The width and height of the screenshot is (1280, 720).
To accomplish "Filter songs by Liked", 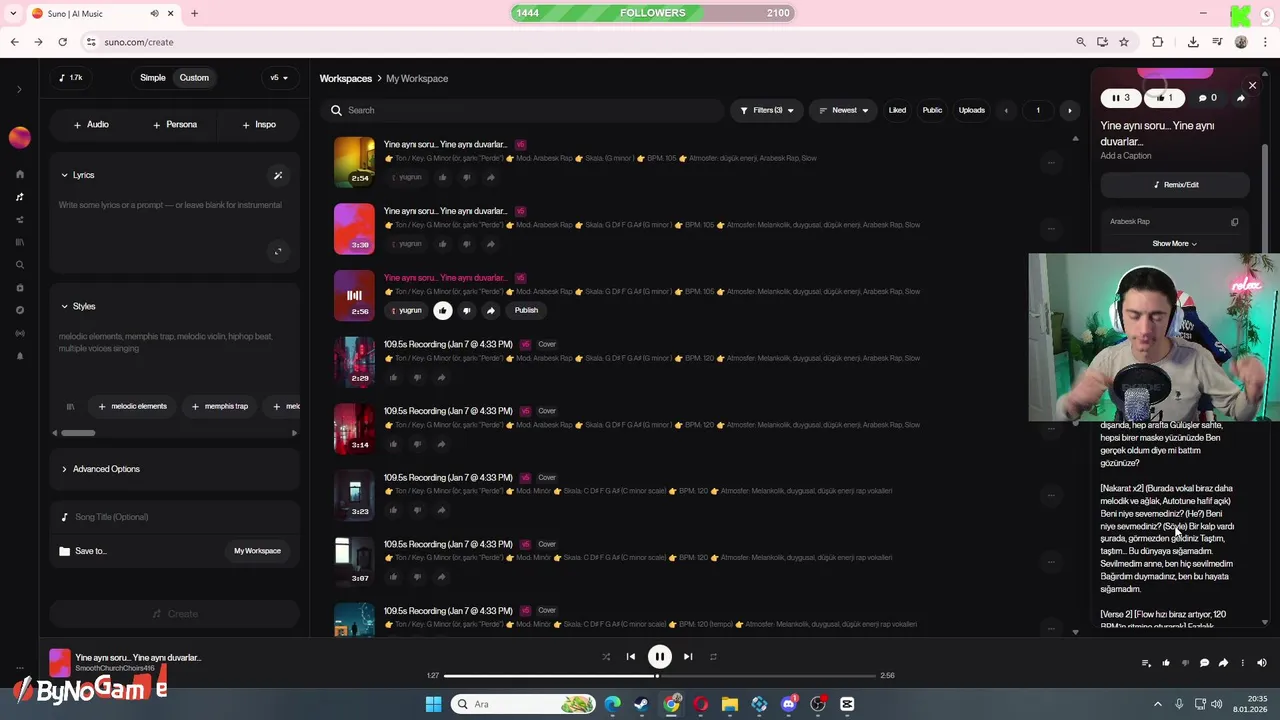I will [897, 110].
